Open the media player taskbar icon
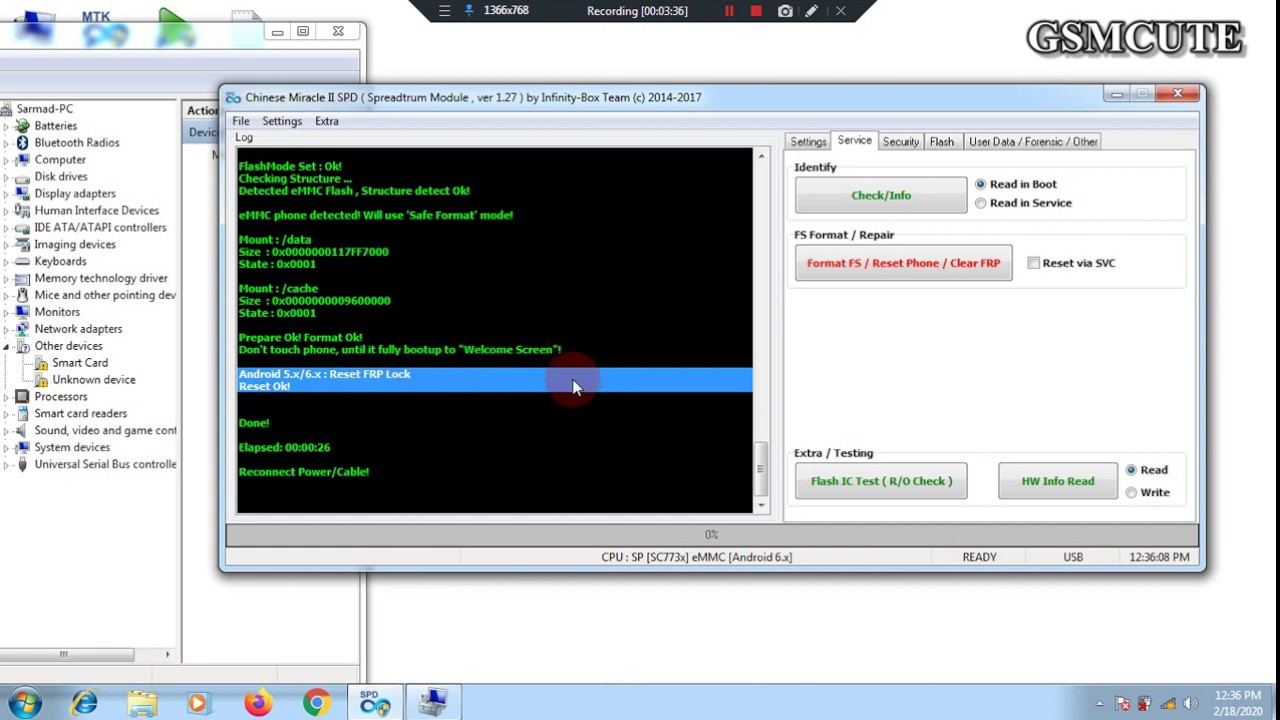Screen dimensions: 1280x720 [x=198, y=703]
